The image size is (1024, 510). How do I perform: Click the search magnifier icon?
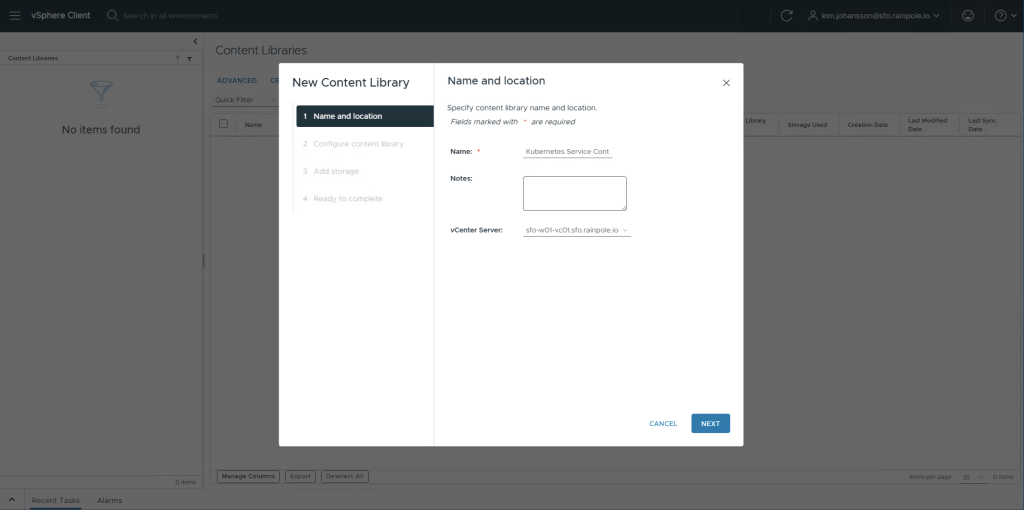tap(112, 16)
